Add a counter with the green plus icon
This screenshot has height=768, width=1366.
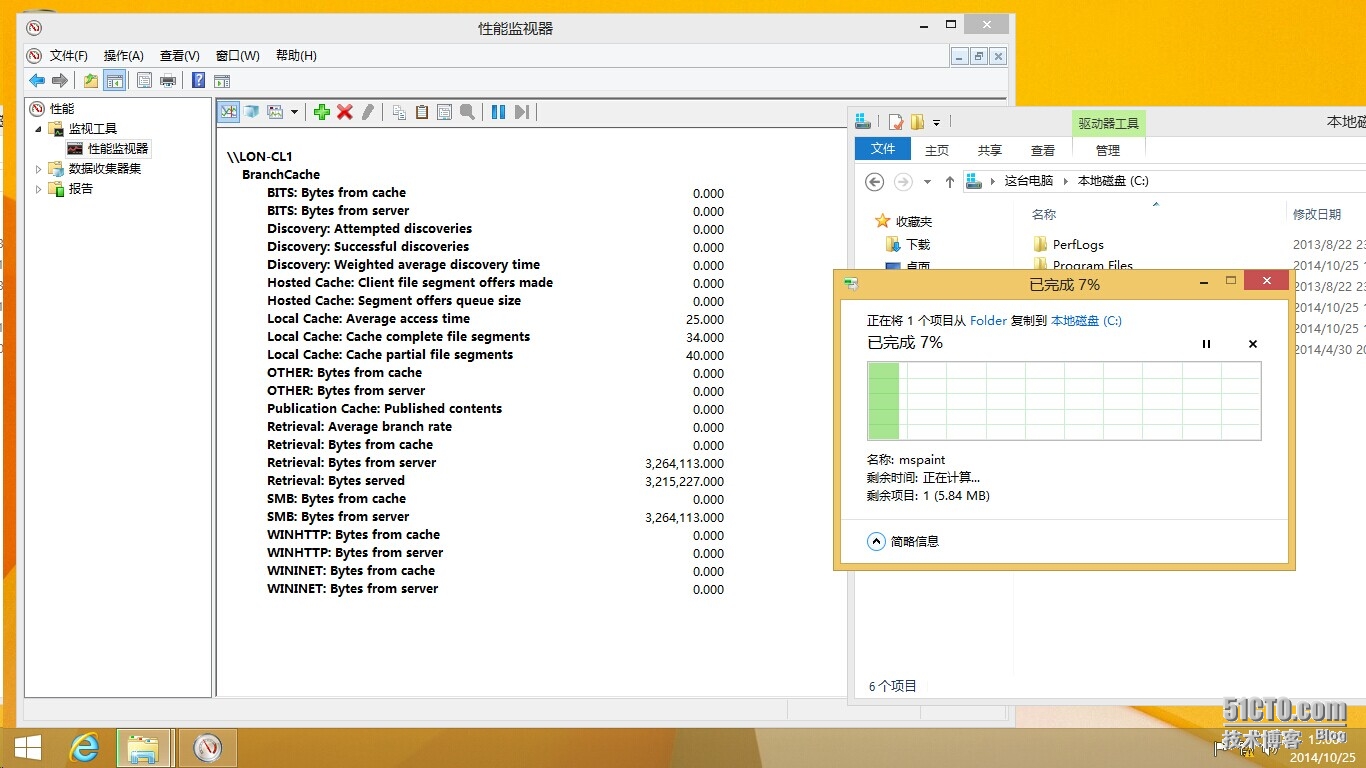321,112
